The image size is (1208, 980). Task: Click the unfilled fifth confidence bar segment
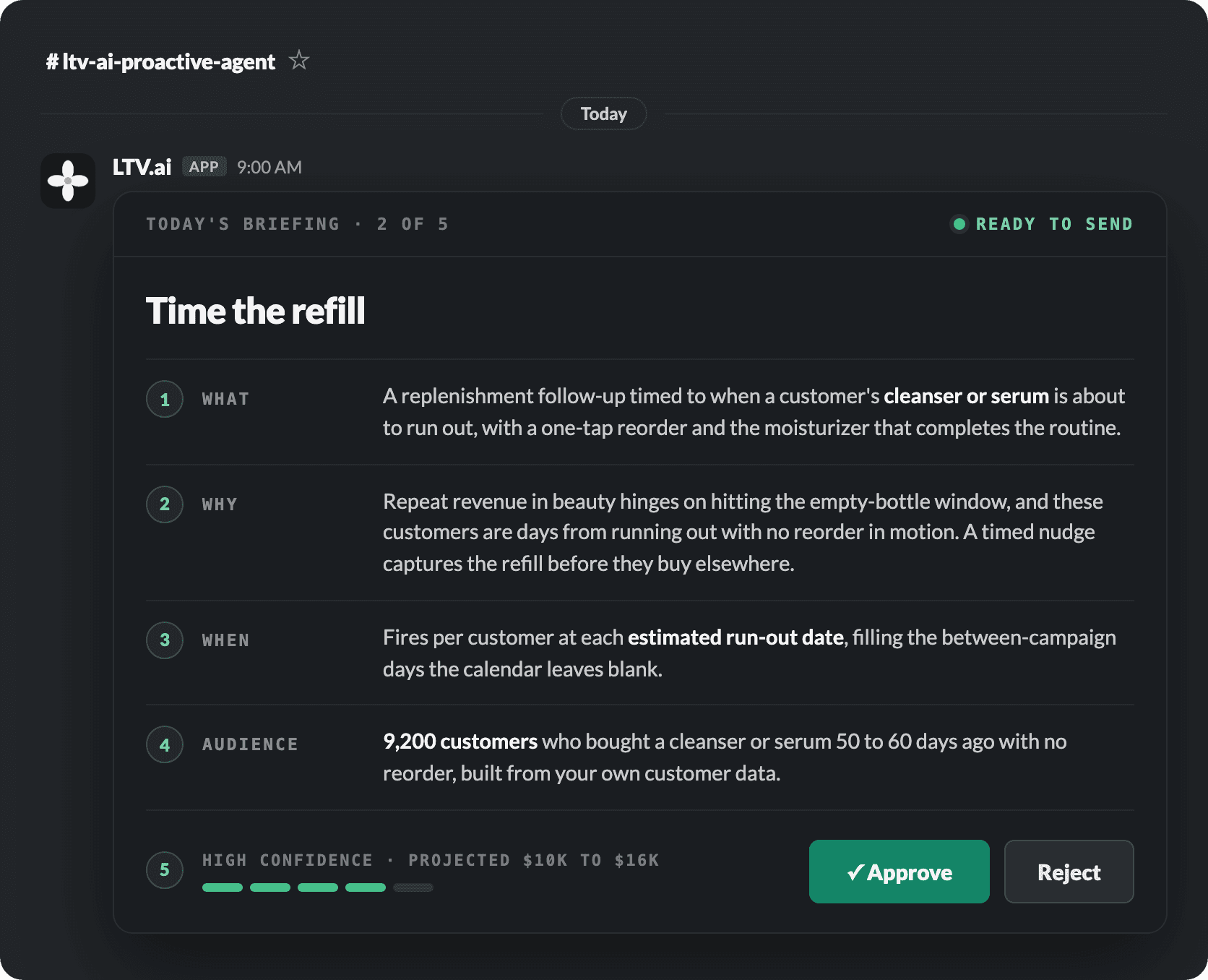413,887
